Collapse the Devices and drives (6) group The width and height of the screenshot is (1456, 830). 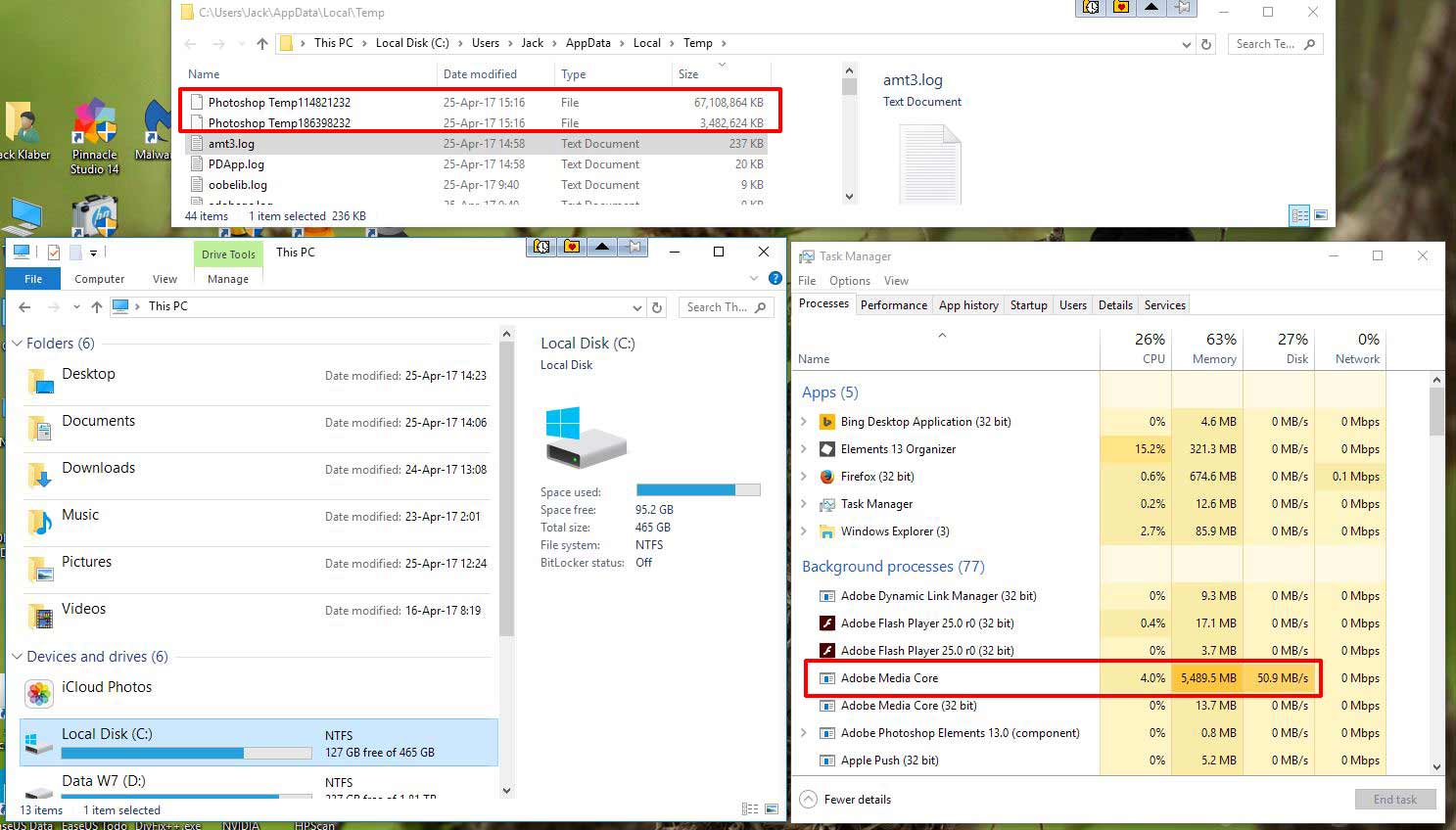17,657
